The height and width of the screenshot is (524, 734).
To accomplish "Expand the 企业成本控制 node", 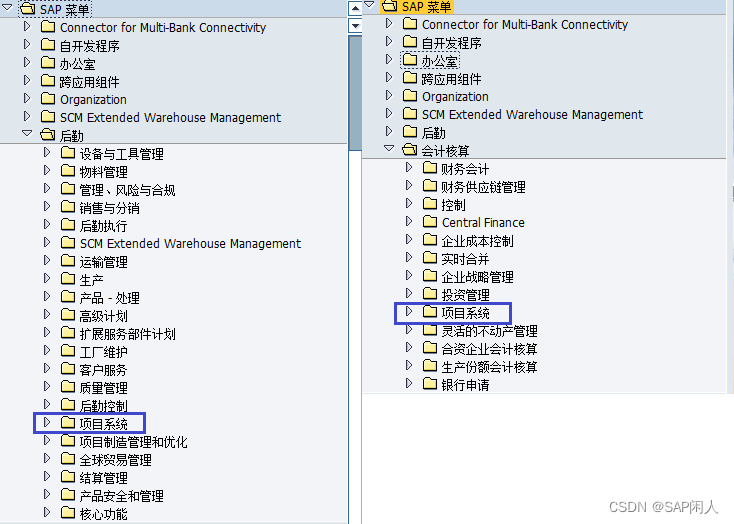I will (409, 239).
